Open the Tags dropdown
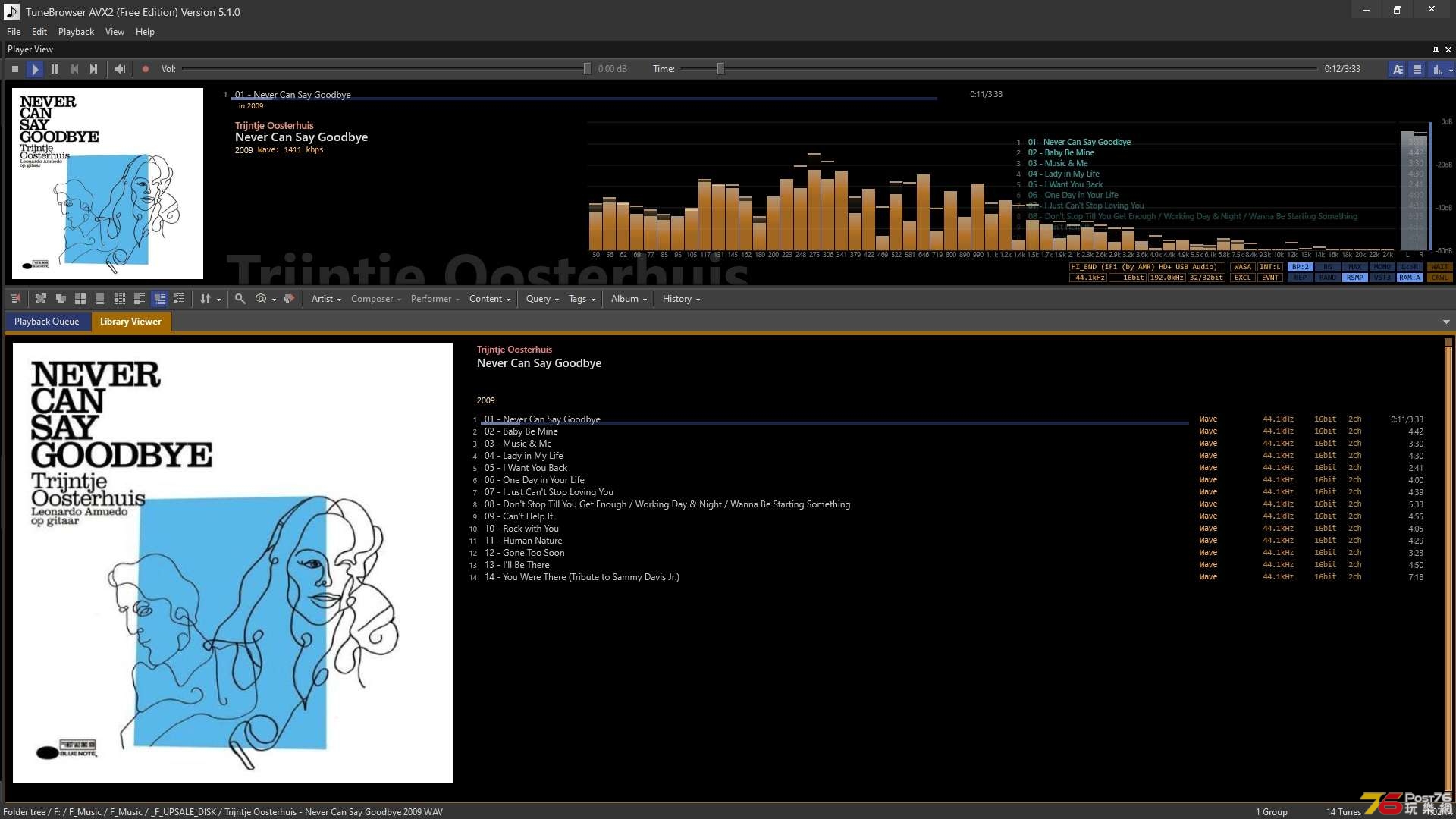Viewport: 1456px width, 819px height. 582,299
